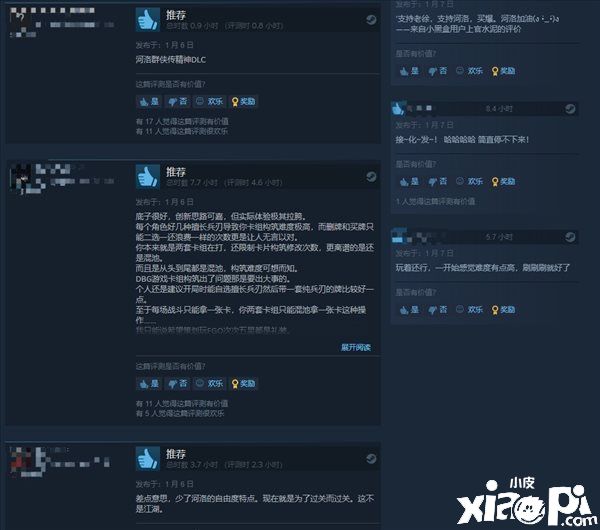
Task: Vote 否 on the 7.7-hour review
Action: tap(178, 383)
